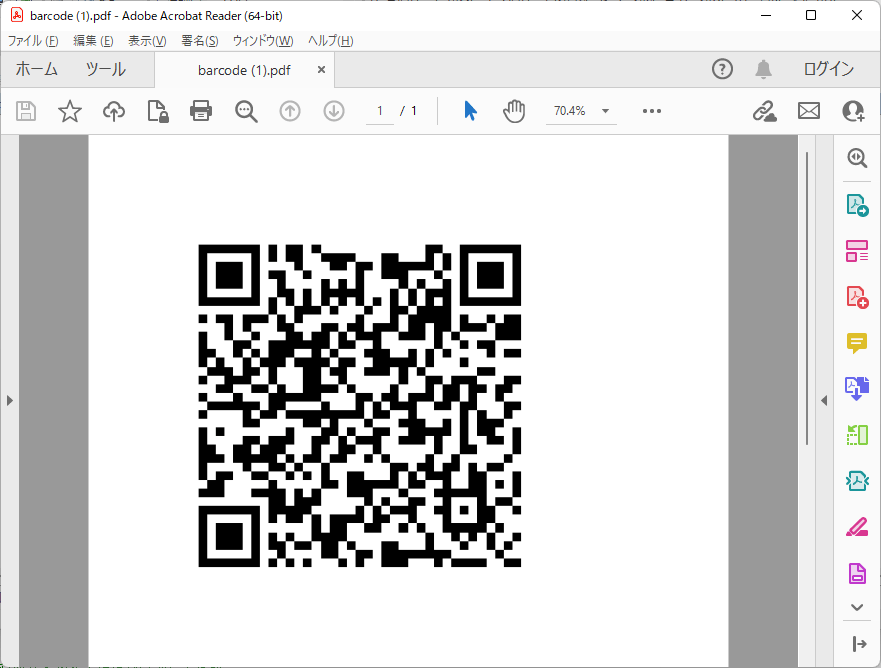
Task: Enable the Hand tool
Action: (514, 111)
